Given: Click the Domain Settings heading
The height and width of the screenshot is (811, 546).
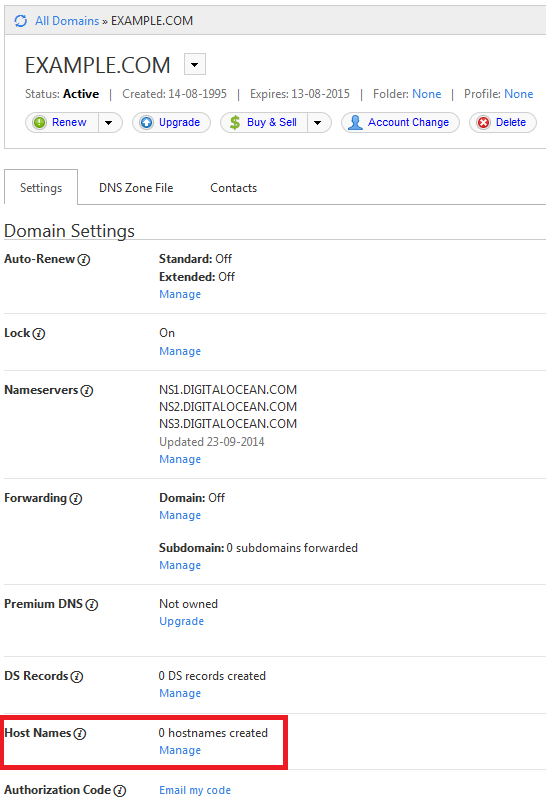Looking at the screenshot, I should click(x=69, y=231).
